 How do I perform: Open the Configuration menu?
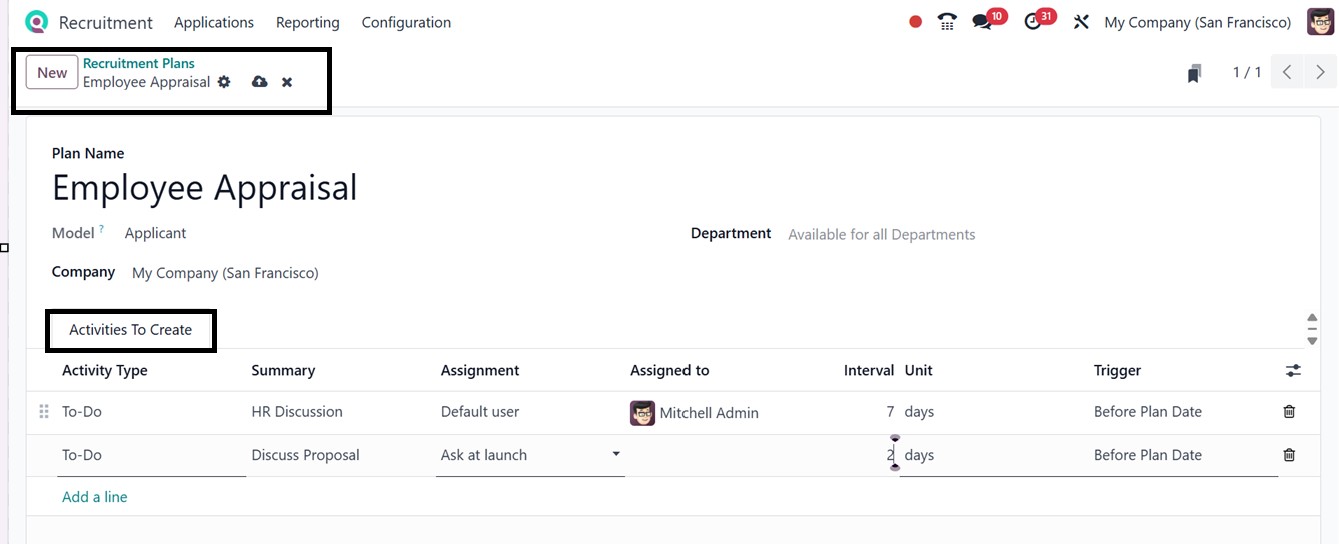(406, 22)
